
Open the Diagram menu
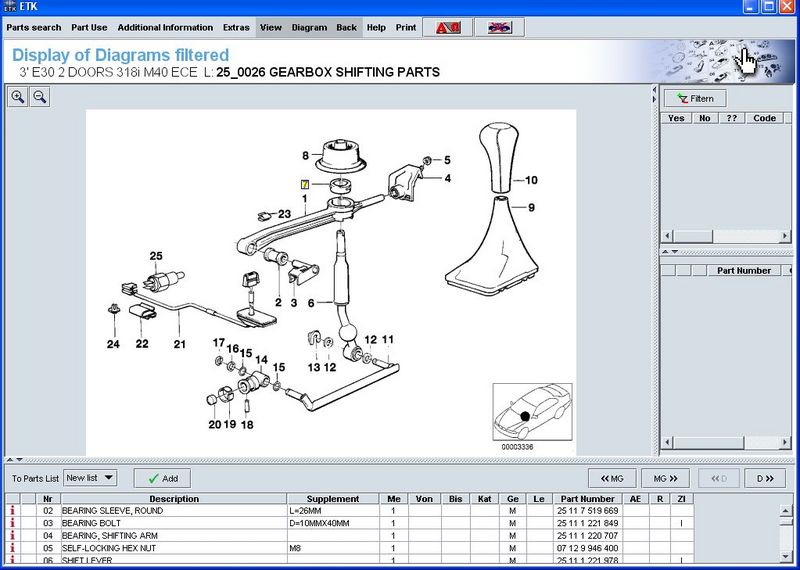point(309,28)
